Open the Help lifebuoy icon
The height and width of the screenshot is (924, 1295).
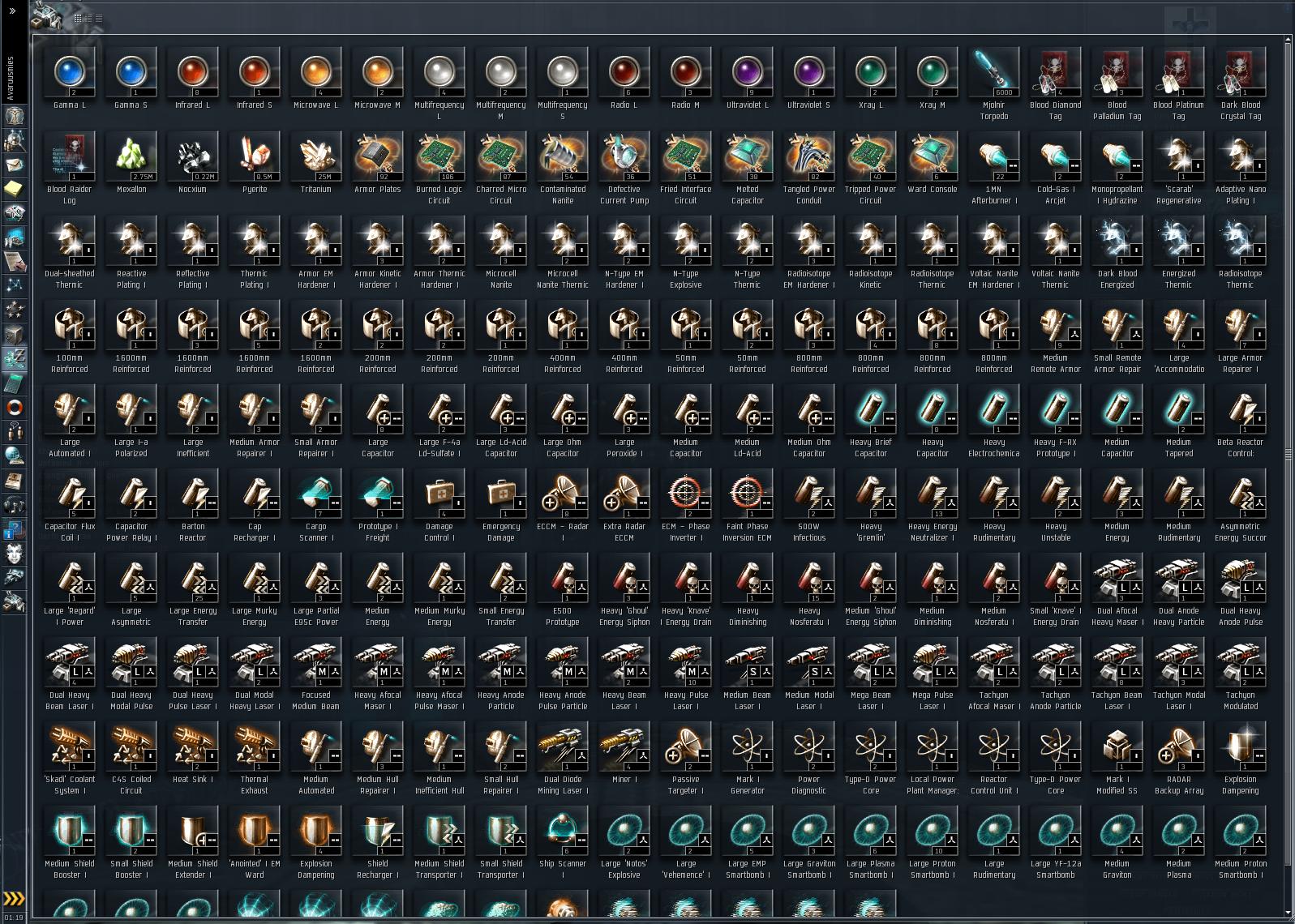(14, 408)
